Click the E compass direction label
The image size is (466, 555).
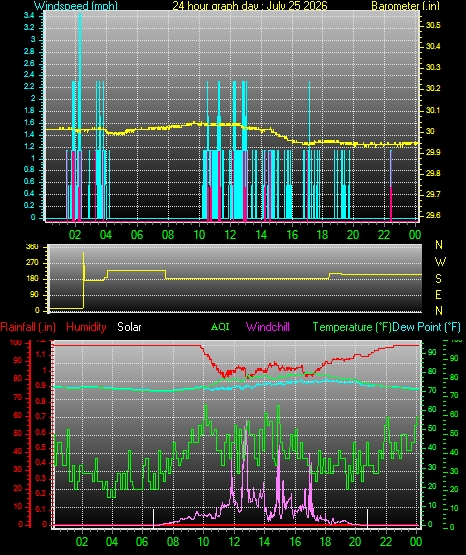[438, 294]
